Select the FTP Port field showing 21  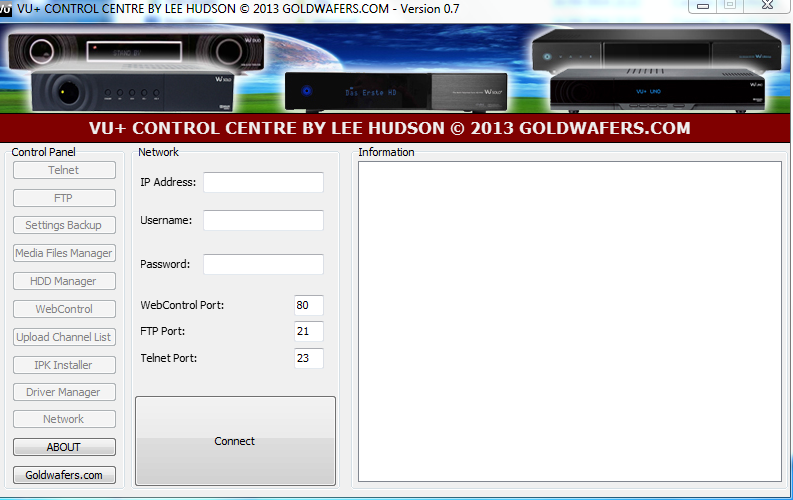[309, 331]
